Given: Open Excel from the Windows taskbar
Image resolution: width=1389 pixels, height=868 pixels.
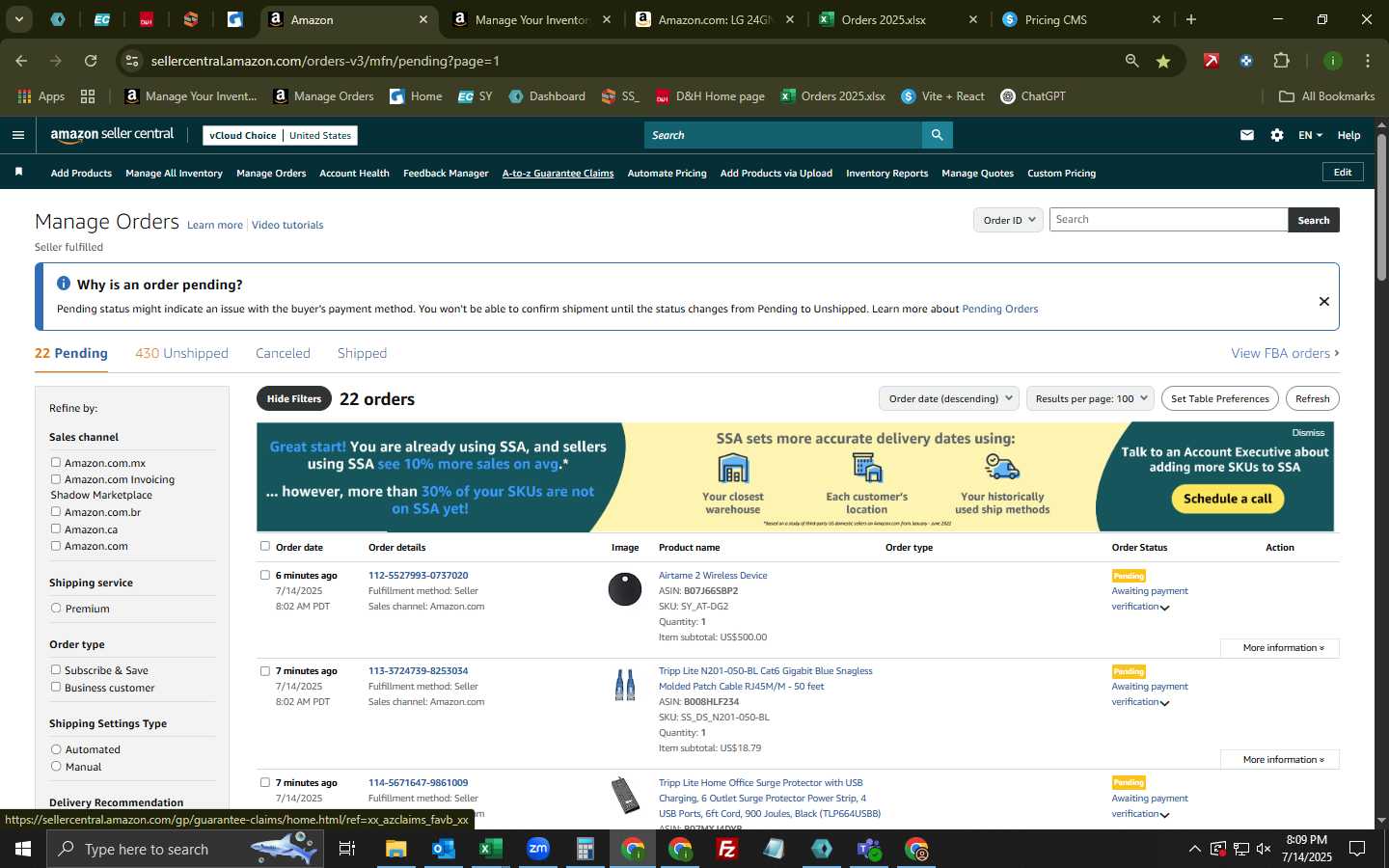Looking at the screenshot, I should [x=490, y=849].
